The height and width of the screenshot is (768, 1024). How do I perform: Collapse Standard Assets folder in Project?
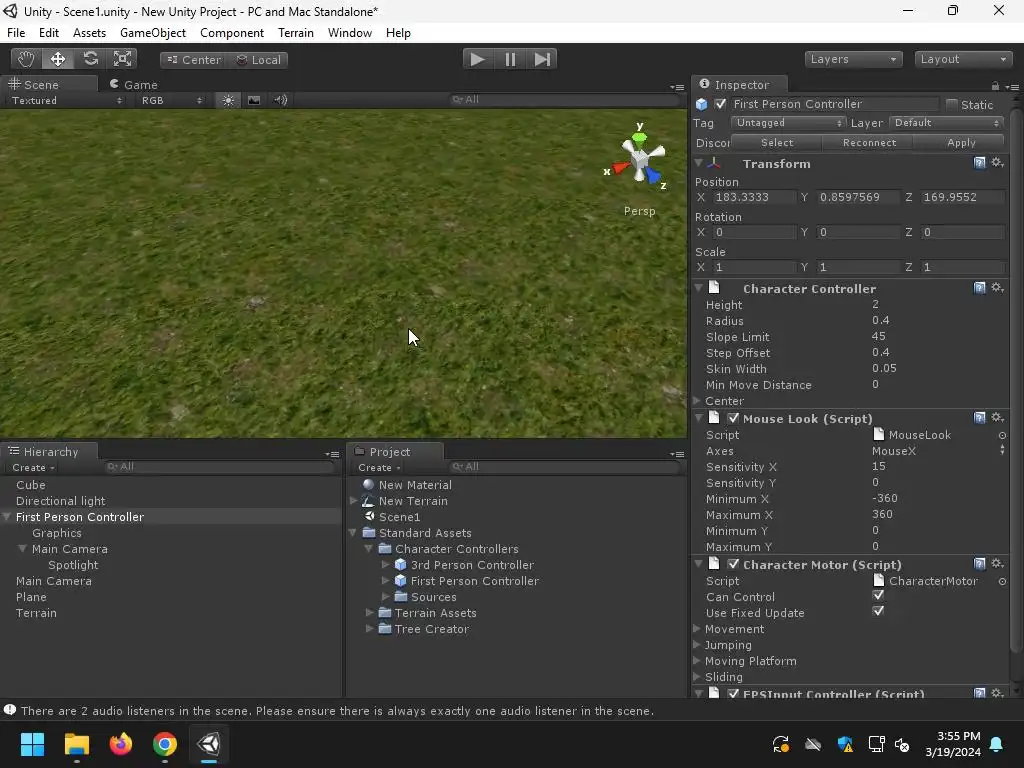pos(353,533)
